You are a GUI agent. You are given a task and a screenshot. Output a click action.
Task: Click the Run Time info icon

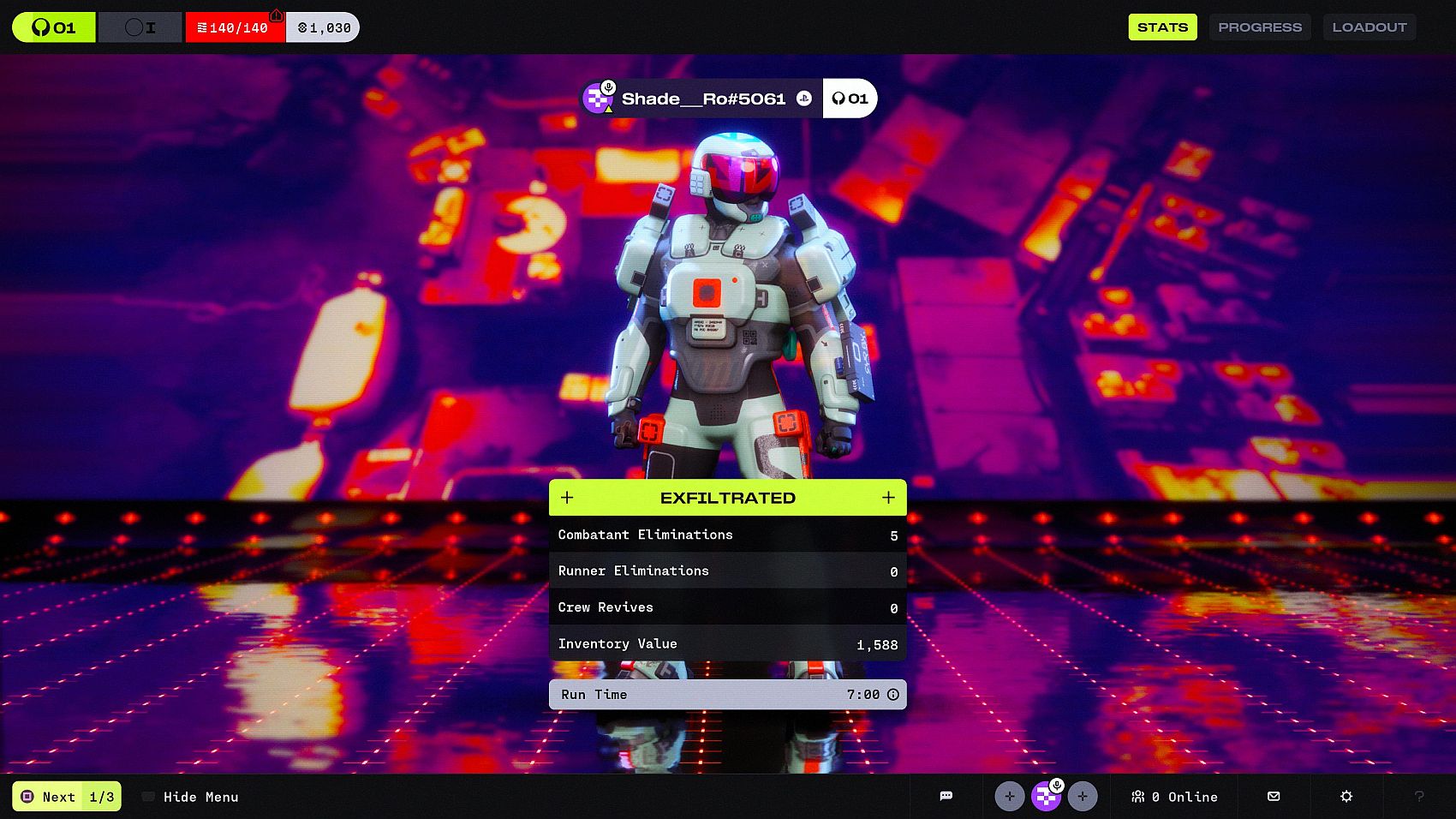(x=893, y=695)
